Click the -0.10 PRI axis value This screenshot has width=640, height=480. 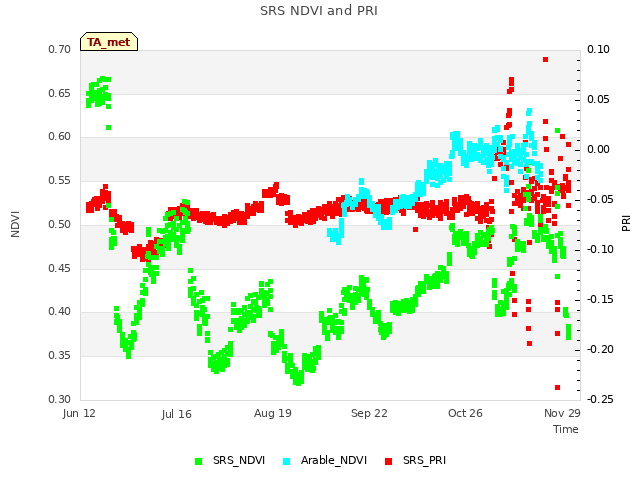click(x=600, y=249)
